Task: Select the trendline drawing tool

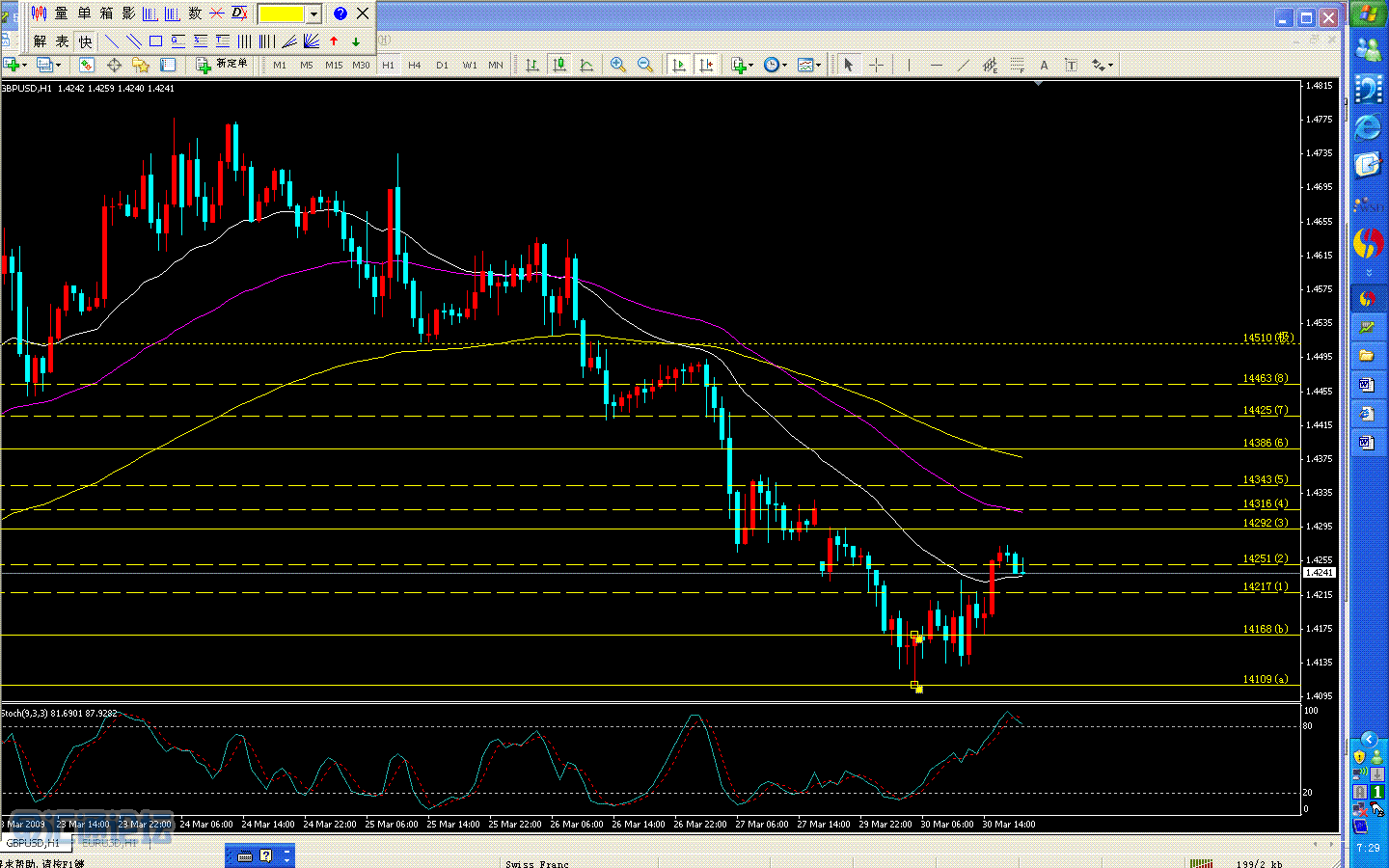Action: pos(963,65)
